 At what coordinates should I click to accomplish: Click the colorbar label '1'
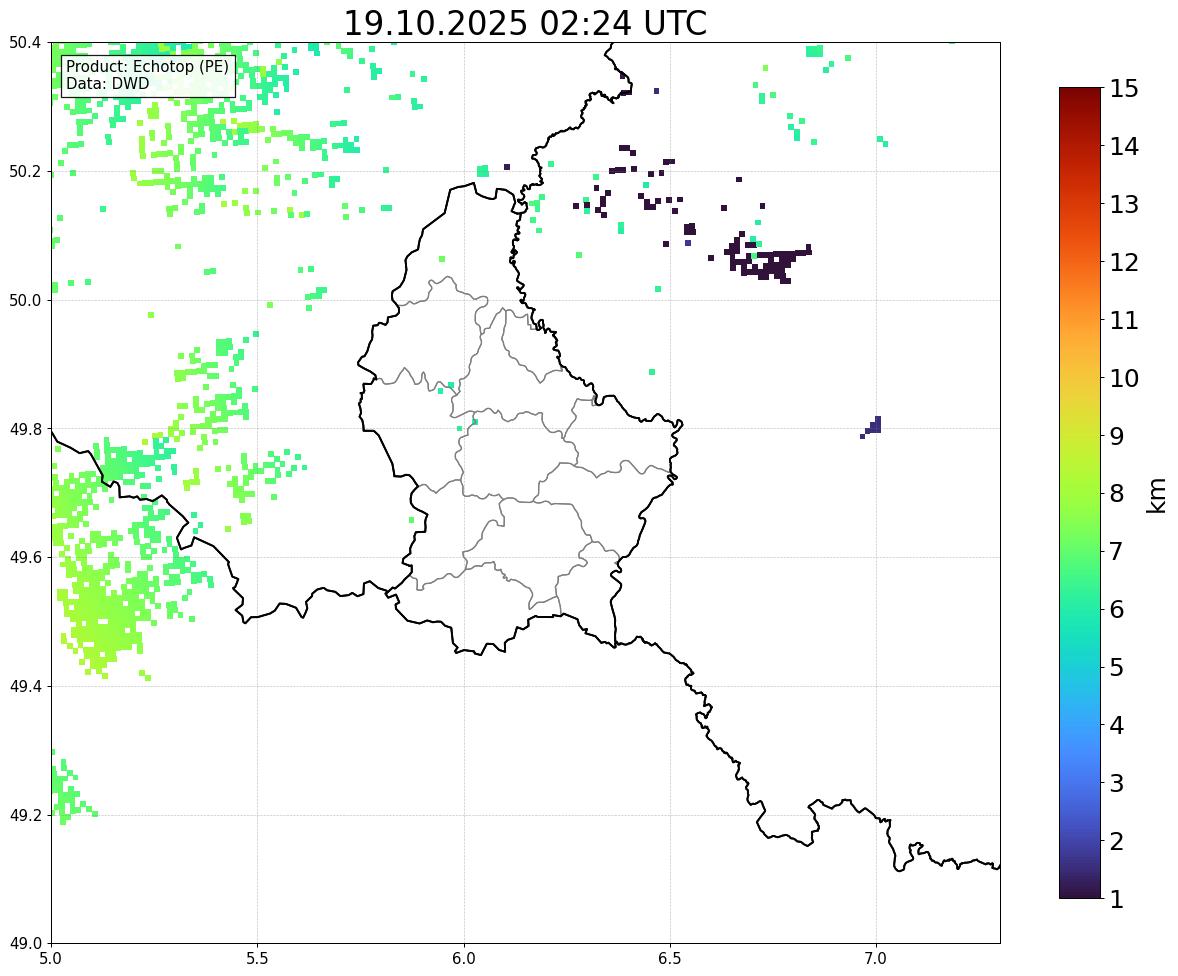click(x=1116, y=899)
